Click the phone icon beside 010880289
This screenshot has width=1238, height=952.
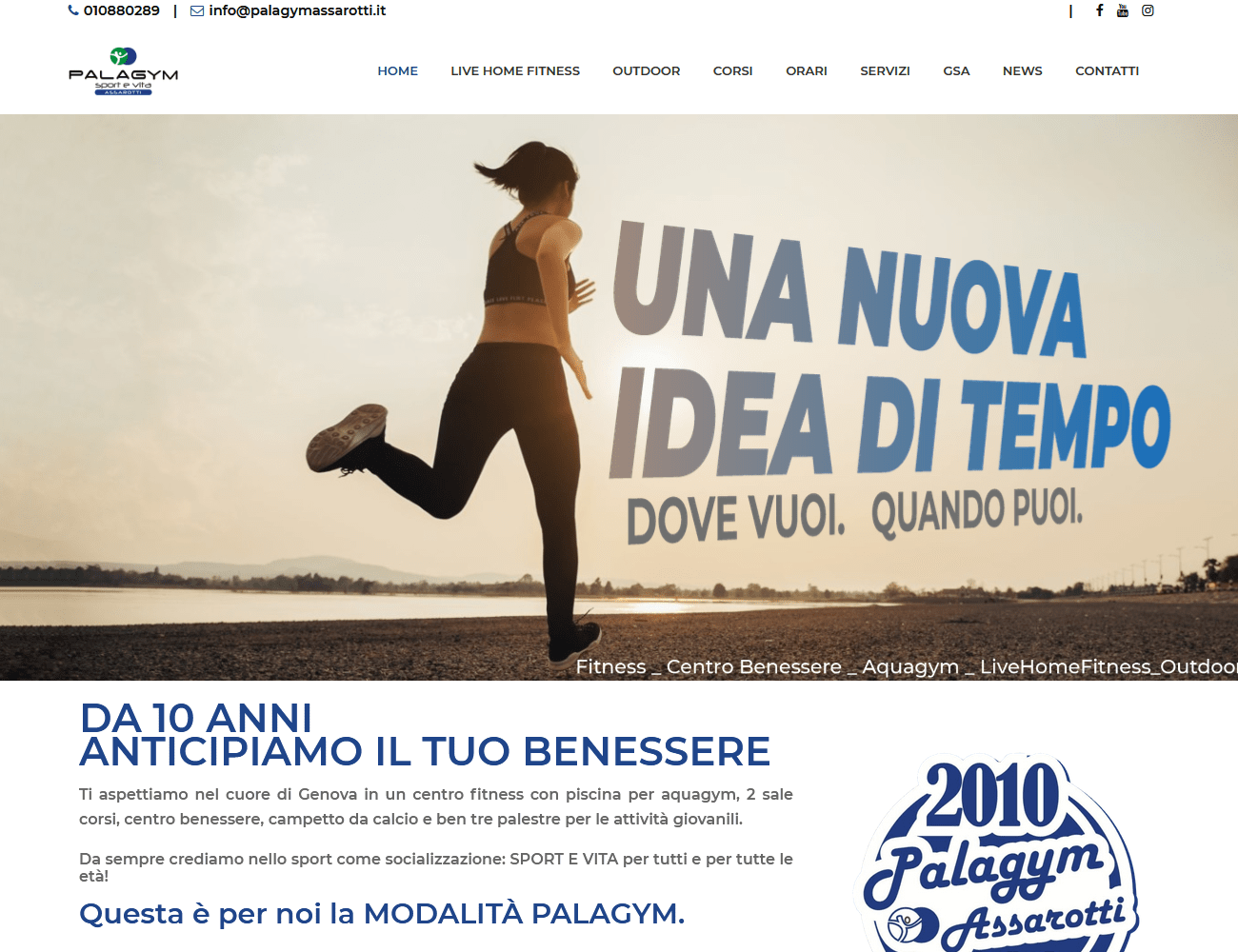click(x=73, y=10)
